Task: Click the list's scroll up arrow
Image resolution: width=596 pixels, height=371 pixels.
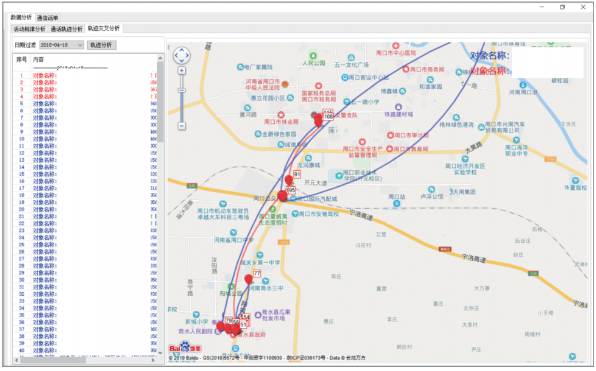Action: coord(160,58)
